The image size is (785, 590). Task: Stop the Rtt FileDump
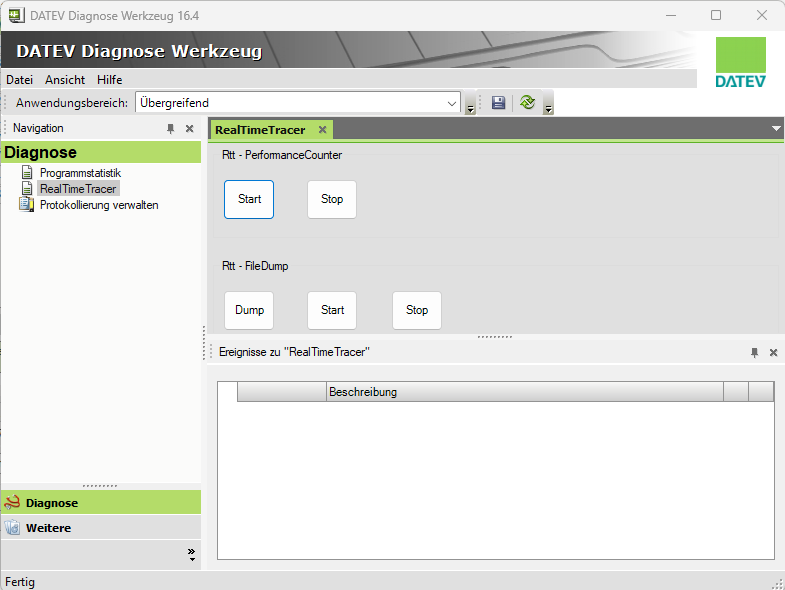pyautogui.click(x=417, y=311)
